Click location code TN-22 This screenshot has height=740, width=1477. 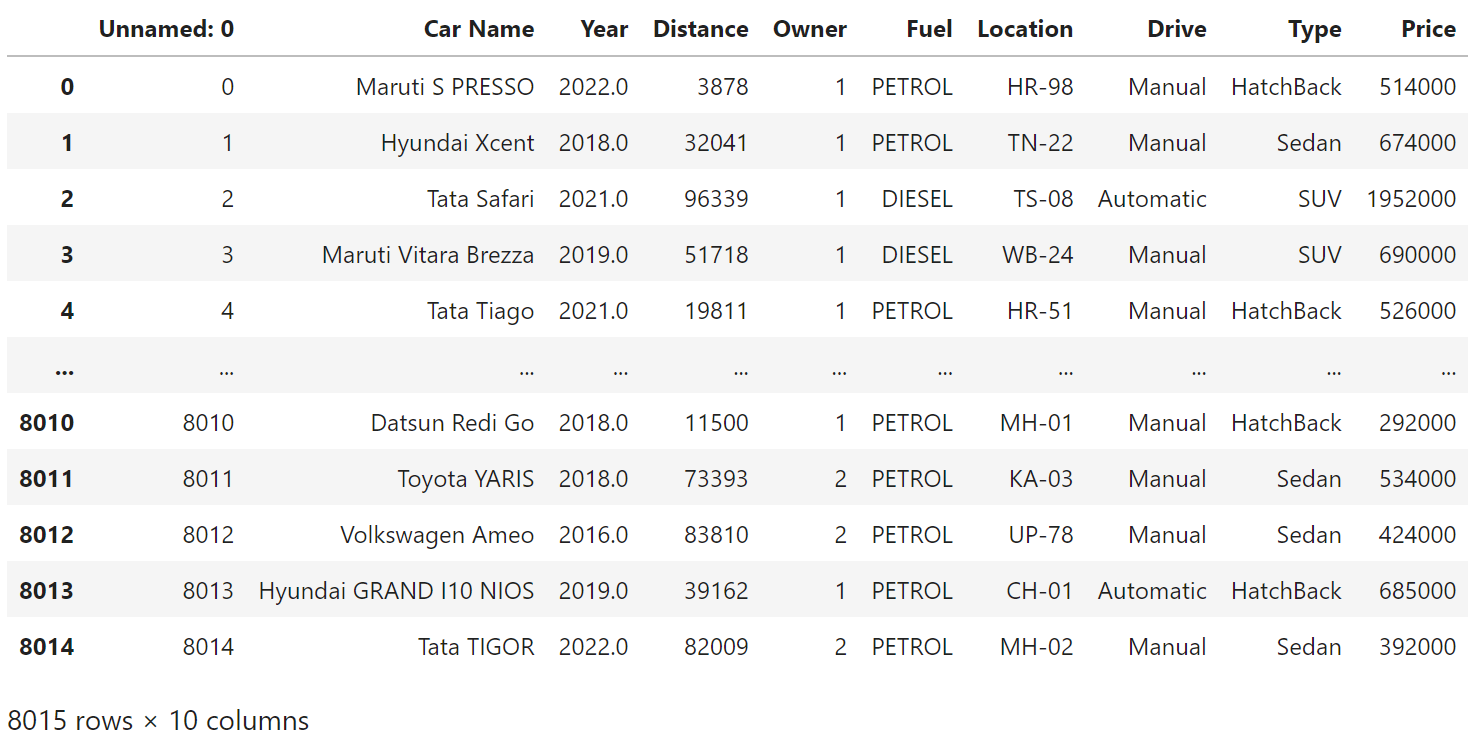(1040, 143)
